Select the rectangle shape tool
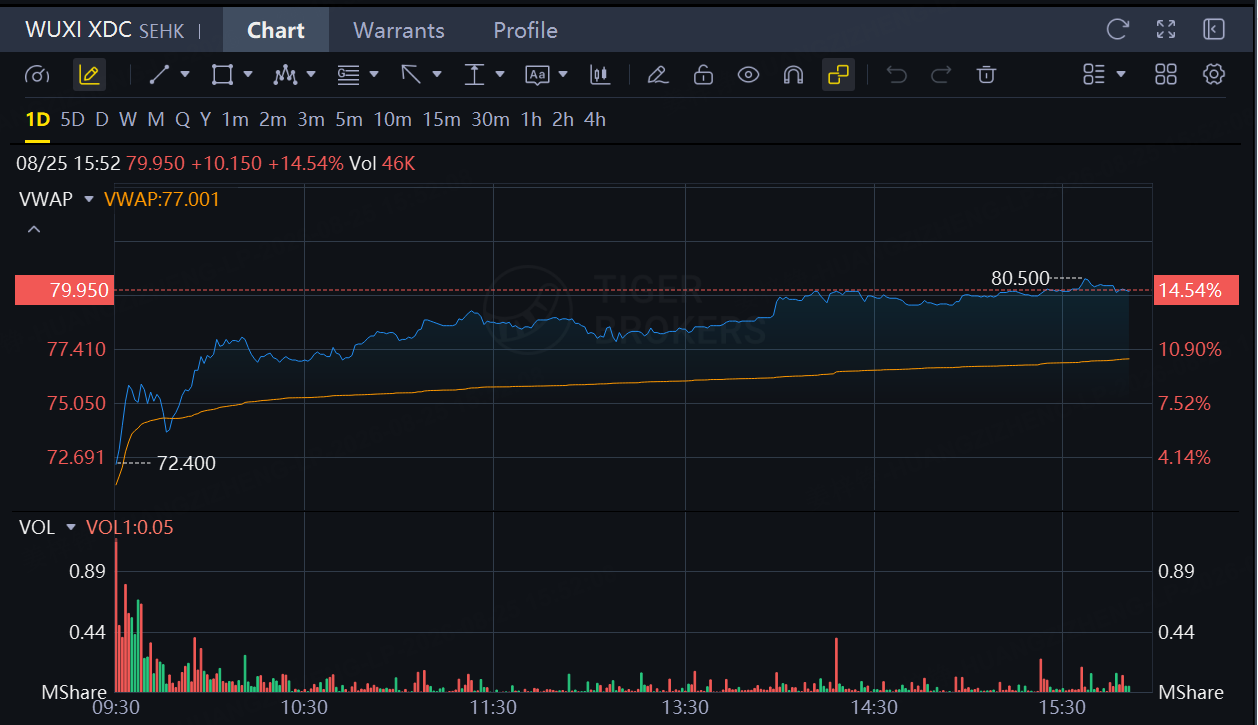This screenshot has height=725, width=1258. tap(222, 75)
